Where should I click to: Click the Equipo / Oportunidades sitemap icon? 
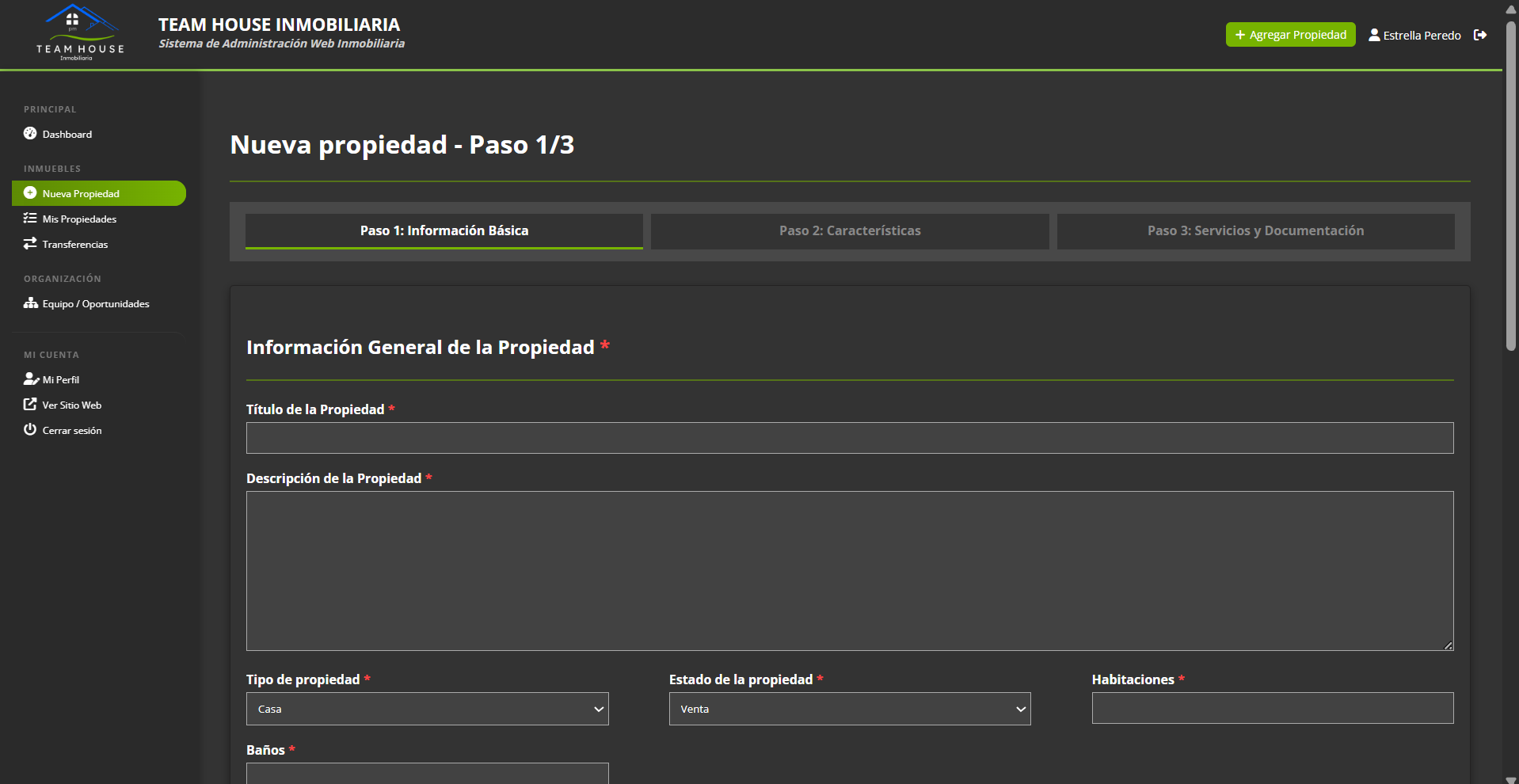(31, 303)
